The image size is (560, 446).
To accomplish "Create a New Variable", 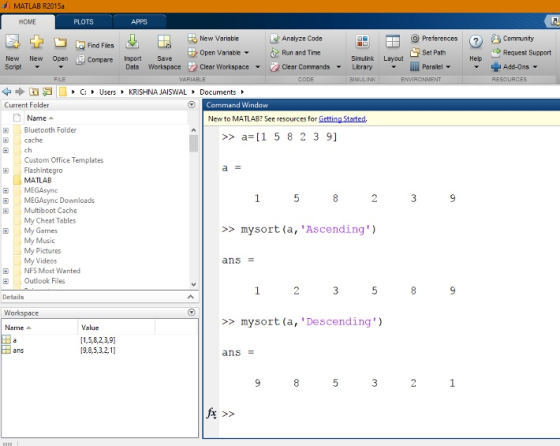I will click(214, 38).
